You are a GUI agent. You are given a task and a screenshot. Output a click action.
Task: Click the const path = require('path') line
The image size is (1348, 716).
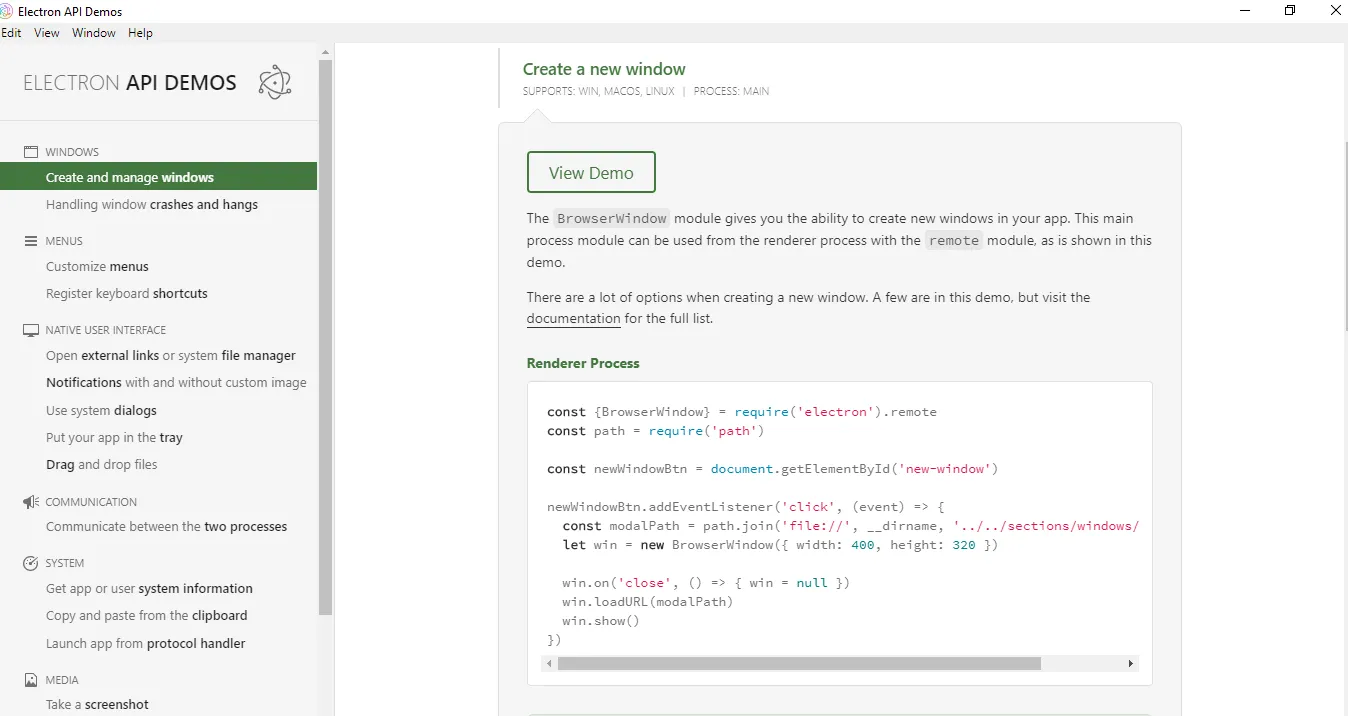point(656,431)
